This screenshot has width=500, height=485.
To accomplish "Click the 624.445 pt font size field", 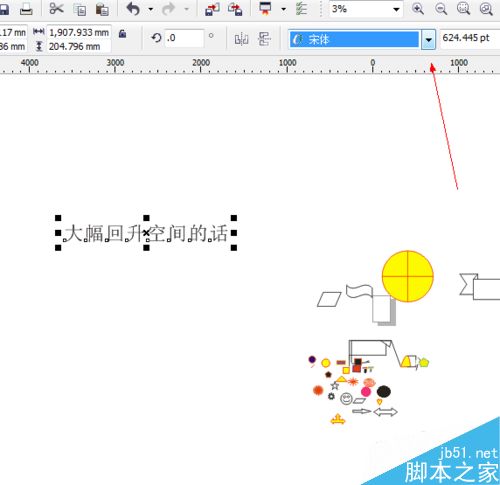I will point(470,38).
